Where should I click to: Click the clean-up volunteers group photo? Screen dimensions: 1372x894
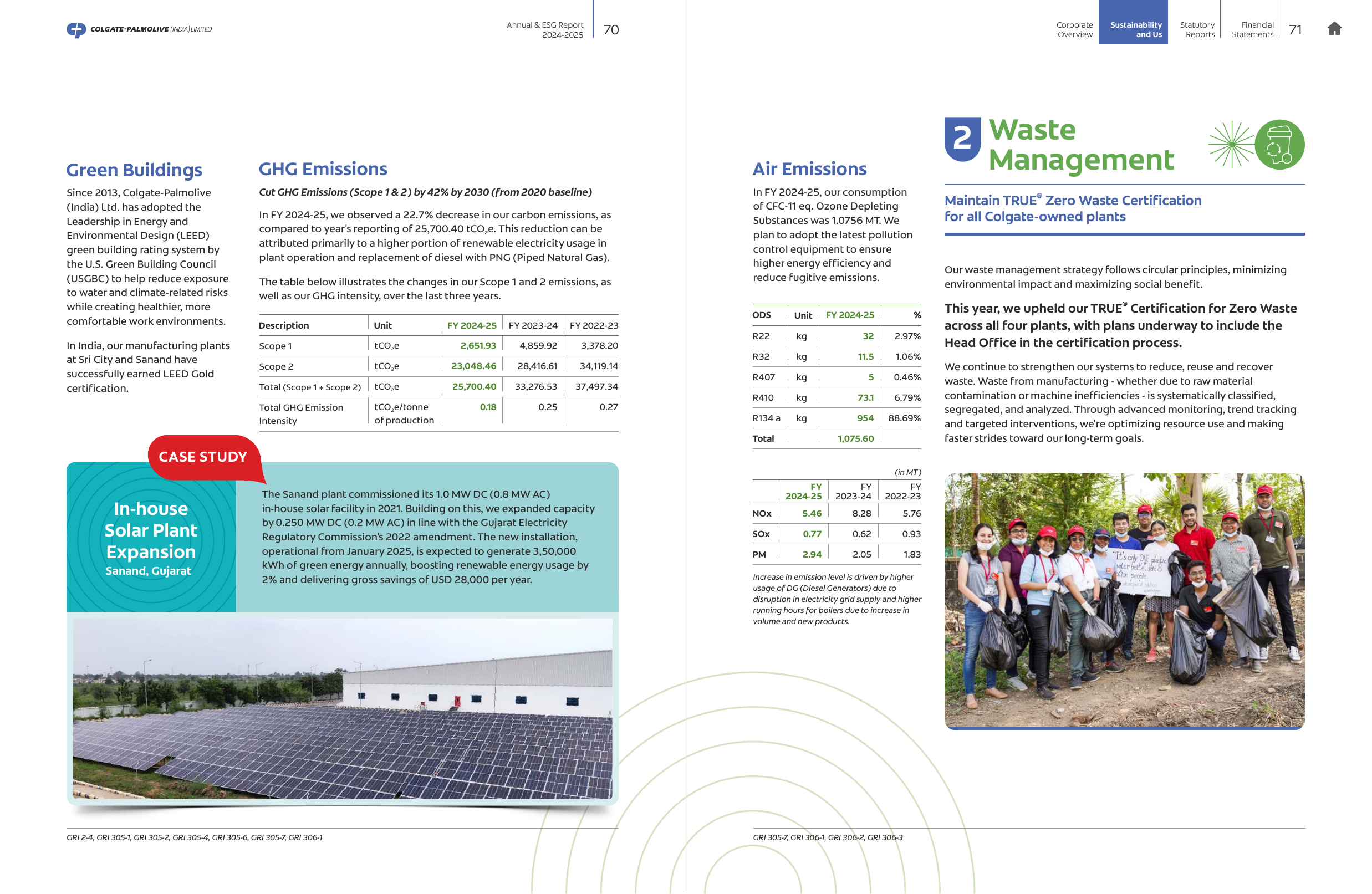[1124, 601]
